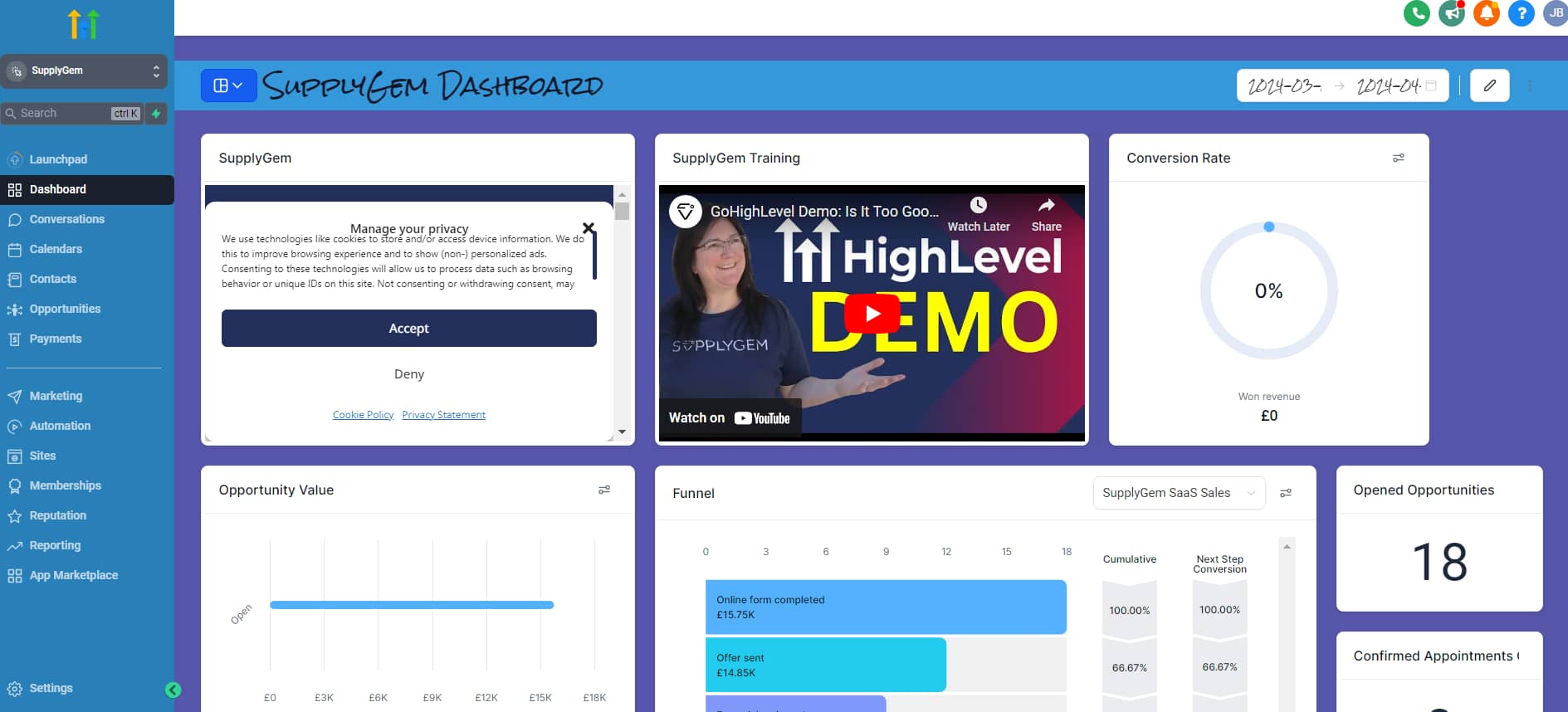Select Dashboard in sidebar
Screen dimensions: 1568x712
(x=87, y=189)
